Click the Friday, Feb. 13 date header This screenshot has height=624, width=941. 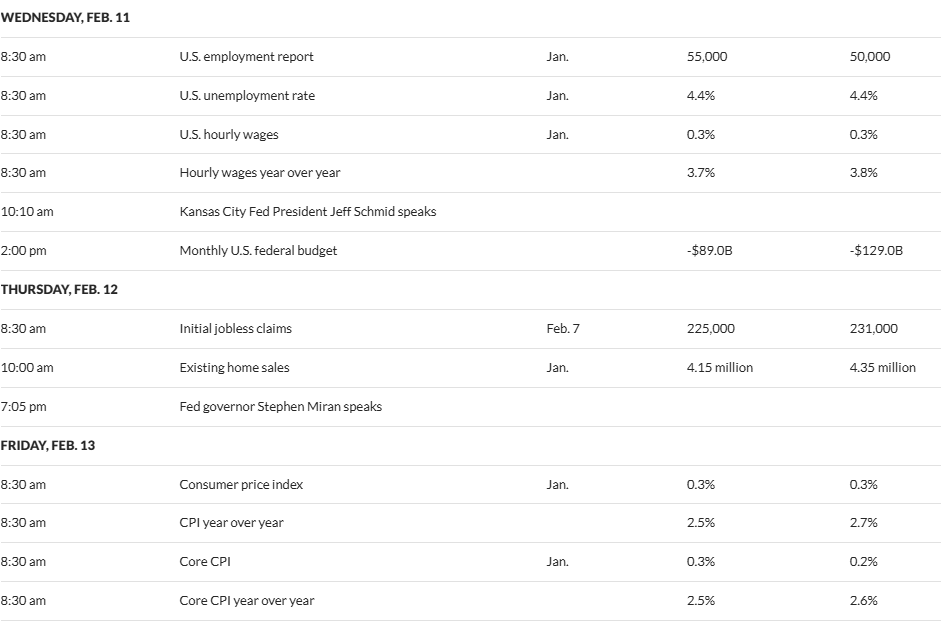(48, 446)
